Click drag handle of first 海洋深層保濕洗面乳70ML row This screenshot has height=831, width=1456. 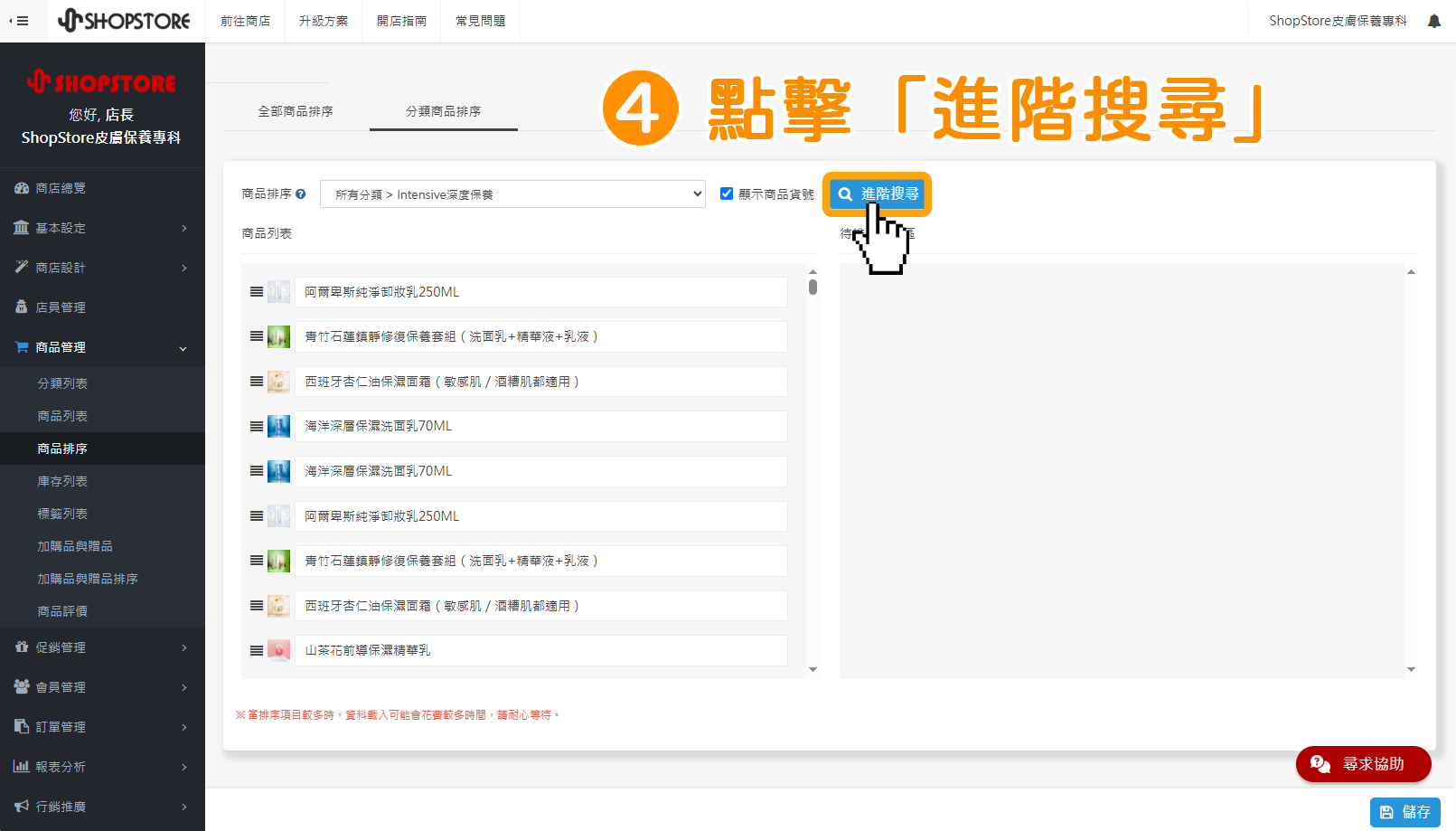click(x=257, y=426)
